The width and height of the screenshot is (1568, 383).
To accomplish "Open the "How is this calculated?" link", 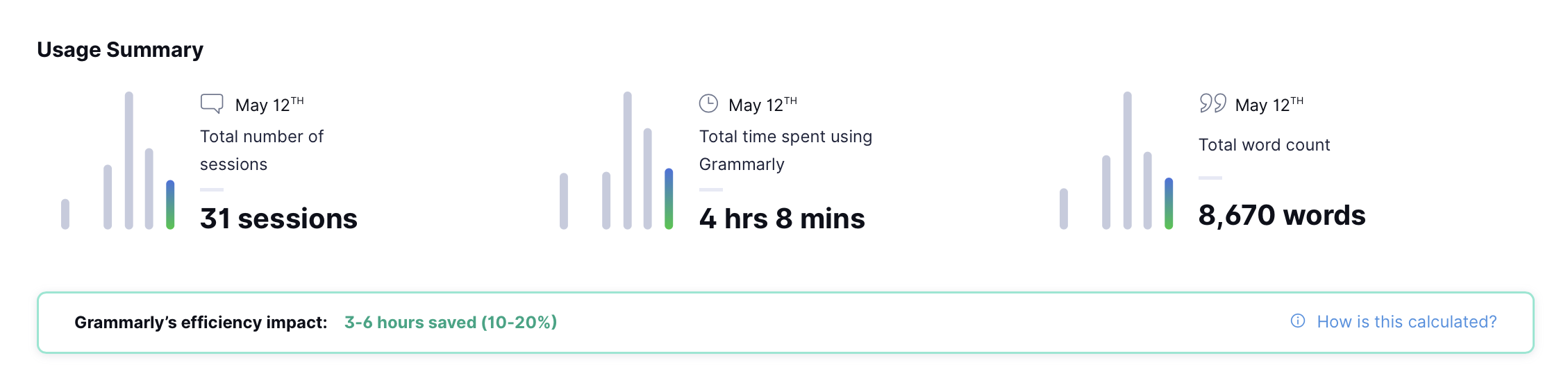I will (x=1406, y=322).
